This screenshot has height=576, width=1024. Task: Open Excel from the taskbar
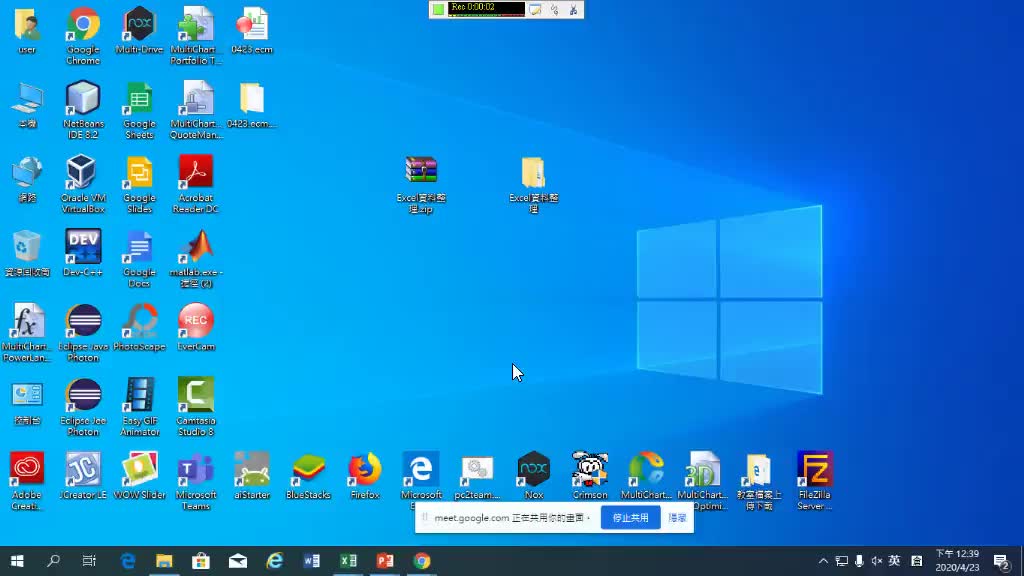point(348,561)
